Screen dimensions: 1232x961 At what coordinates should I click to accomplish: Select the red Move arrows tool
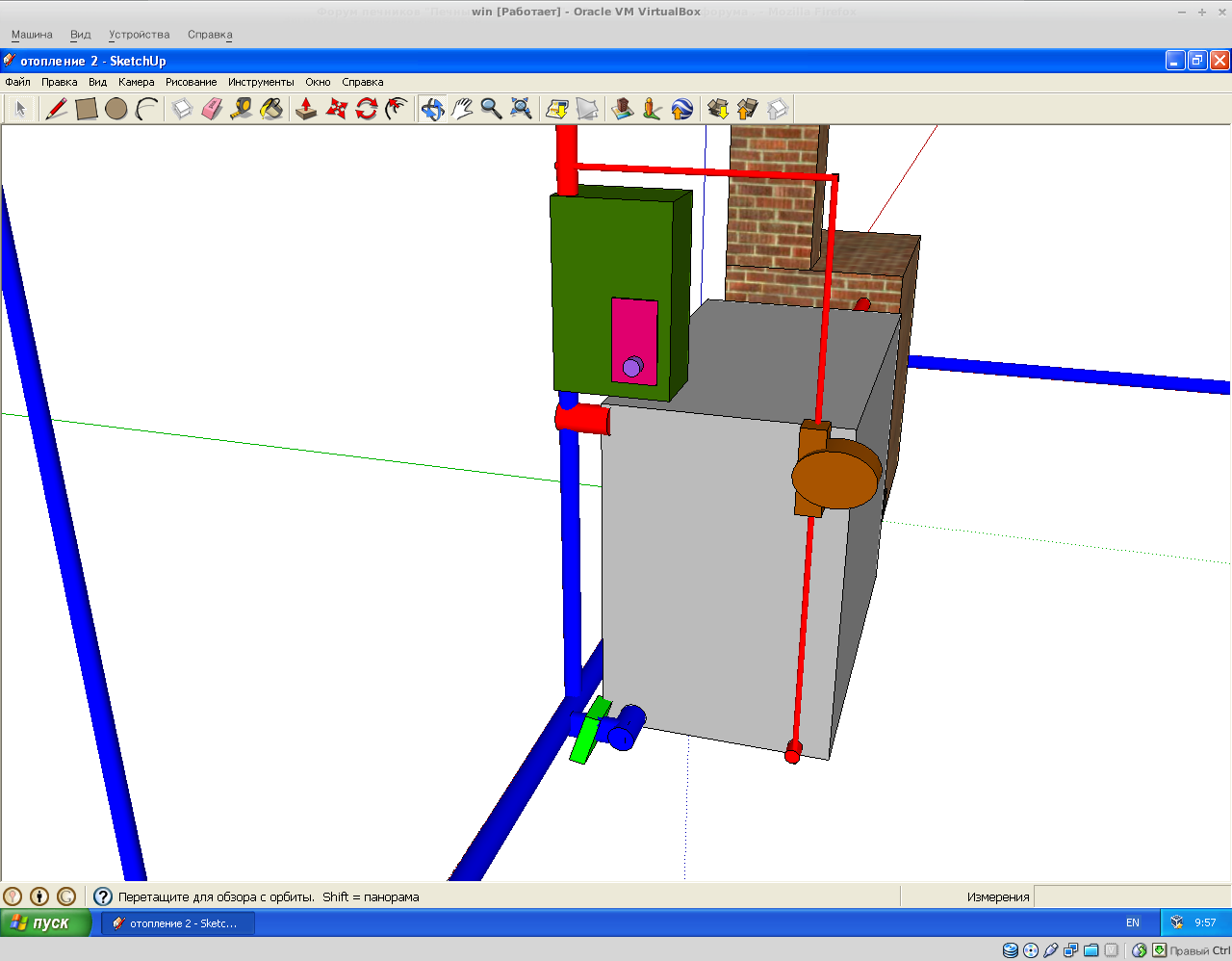tap(336, 109)
